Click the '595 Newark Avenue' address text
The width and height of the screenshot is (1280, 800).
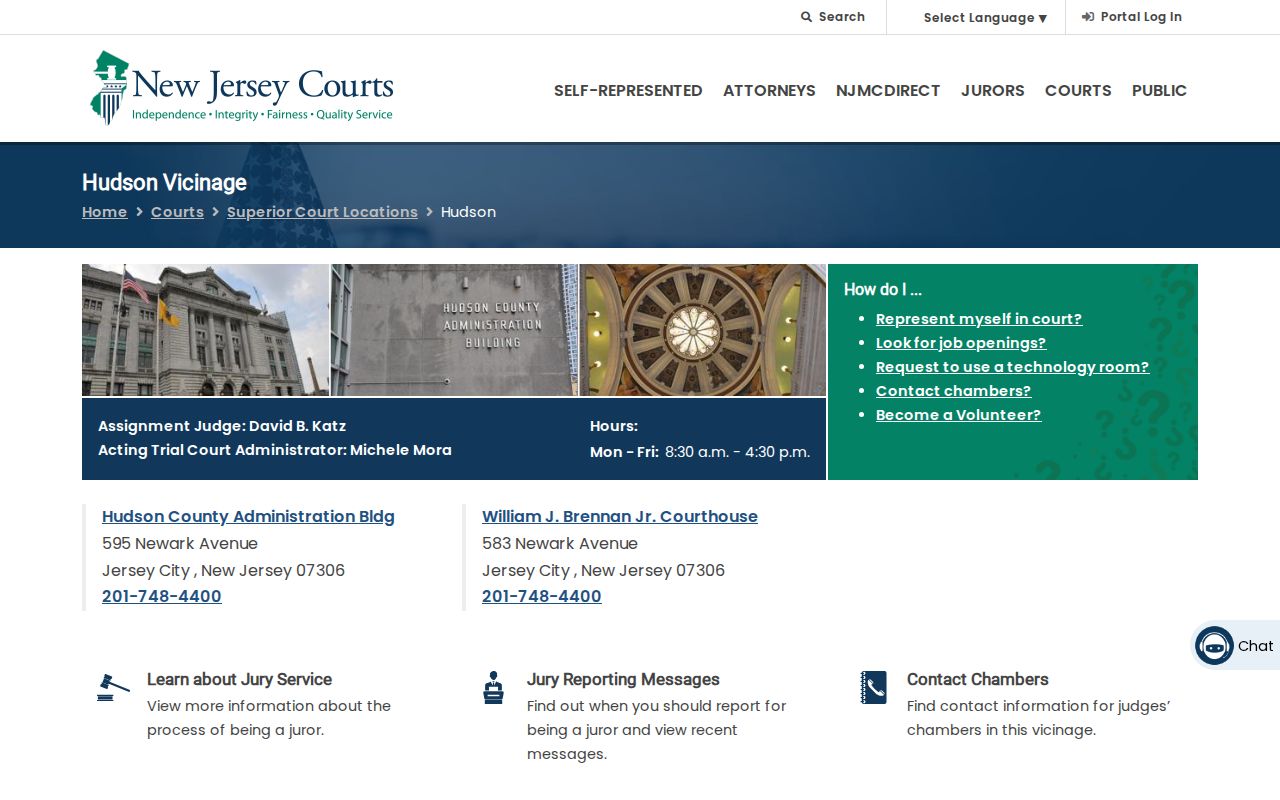[180, 544]
